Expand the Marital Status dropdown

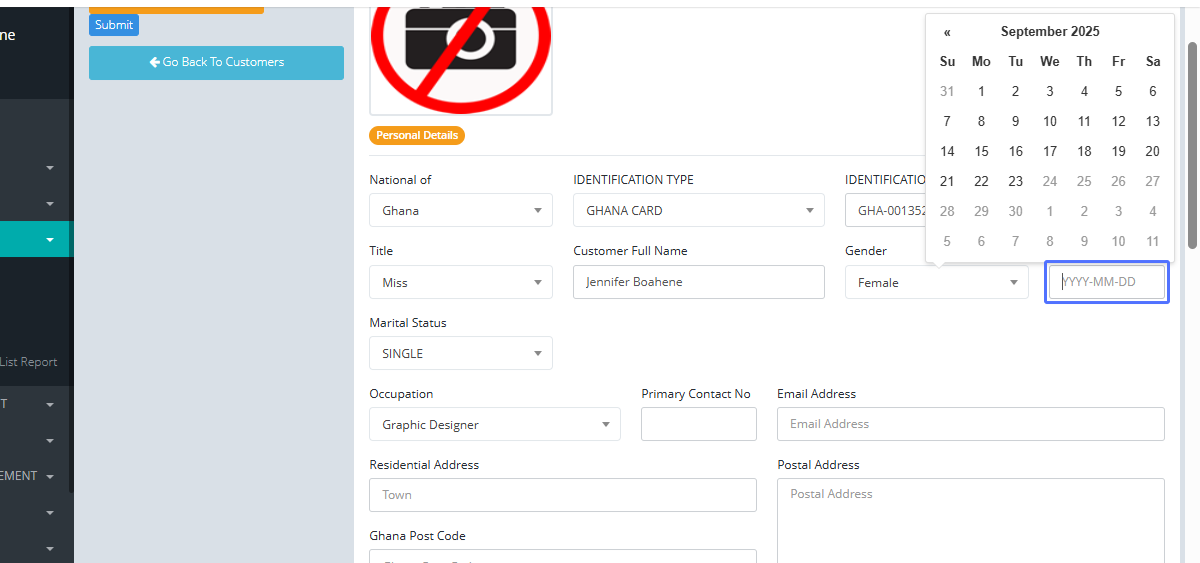point(460,354)
